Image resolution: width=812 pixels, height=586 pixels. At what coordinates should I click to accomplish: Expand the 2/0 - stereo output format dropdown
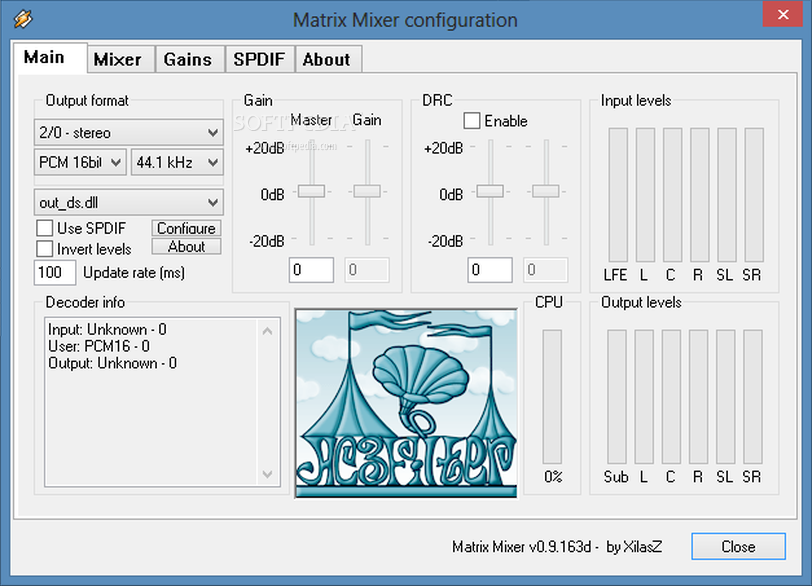[x=129, y=133]
